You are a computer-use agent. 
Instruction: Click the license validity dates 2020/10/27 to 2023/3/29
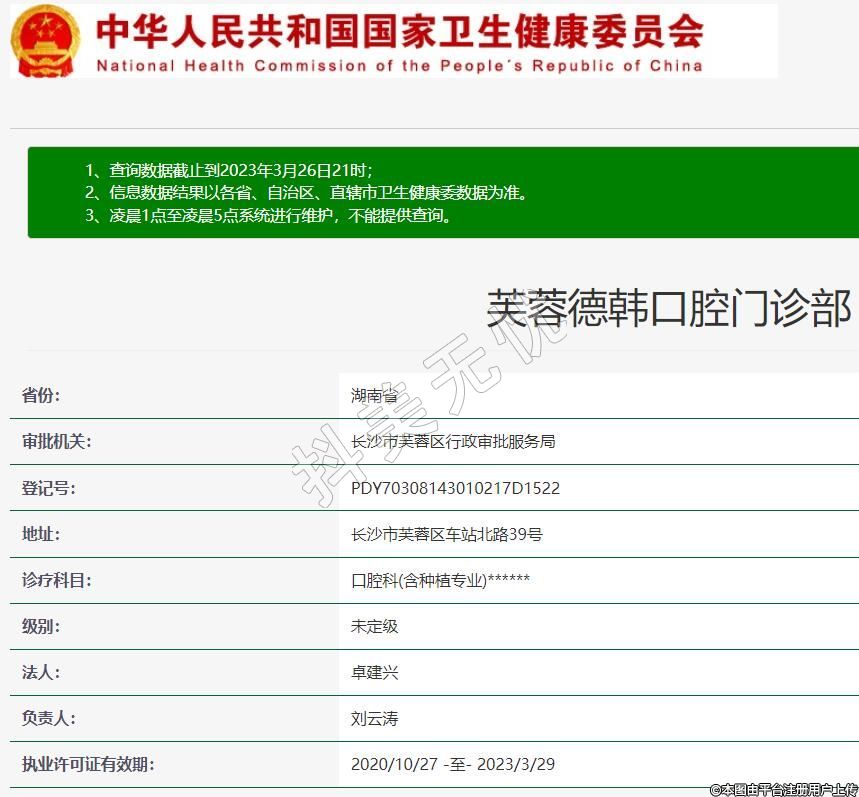click(452, 764)
